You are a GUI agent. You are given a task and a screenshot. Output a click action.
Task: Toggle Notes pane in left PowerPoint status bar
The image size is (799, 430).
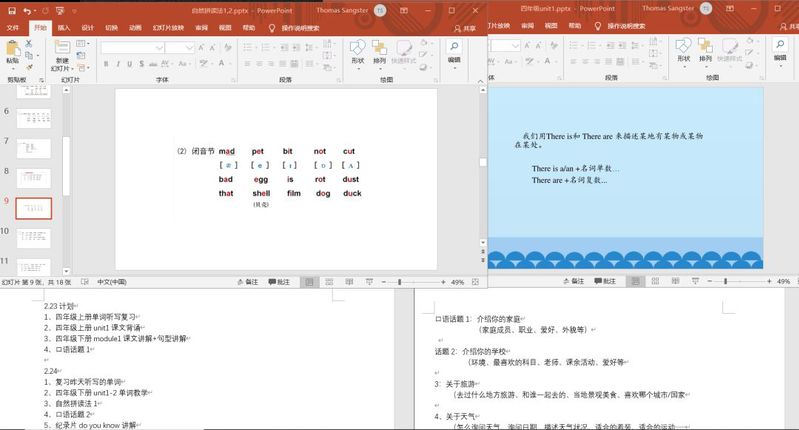click(x=247, y=283)
